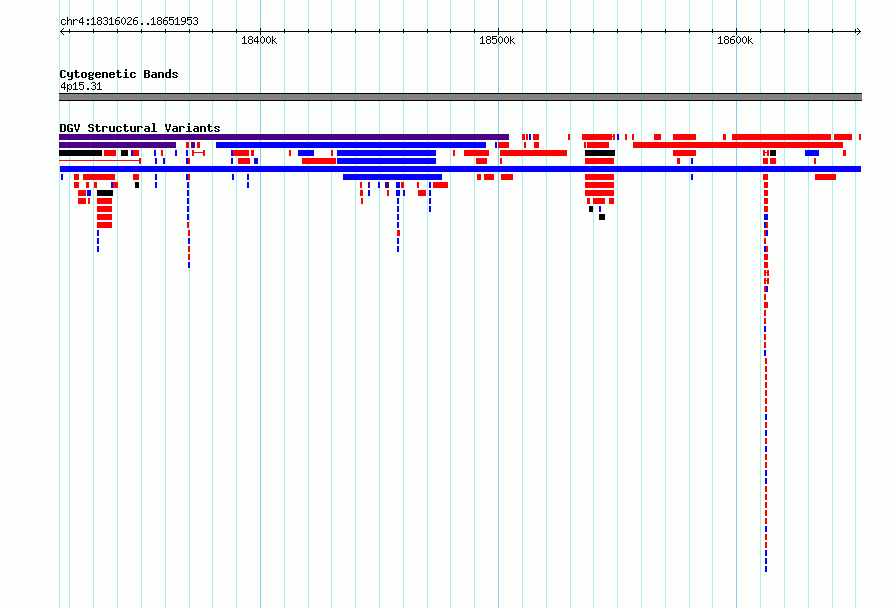Click the bottom blue segment of the tall variant column
Image resolution: width=890 pixels, height=608 pixels.
point(766,568)
